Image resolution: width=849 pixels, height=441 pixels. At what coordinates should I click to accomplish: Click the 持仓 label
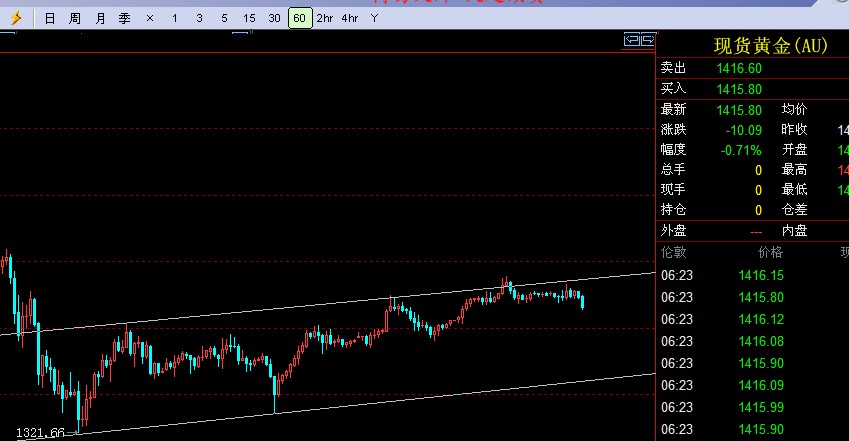(673, 210)
